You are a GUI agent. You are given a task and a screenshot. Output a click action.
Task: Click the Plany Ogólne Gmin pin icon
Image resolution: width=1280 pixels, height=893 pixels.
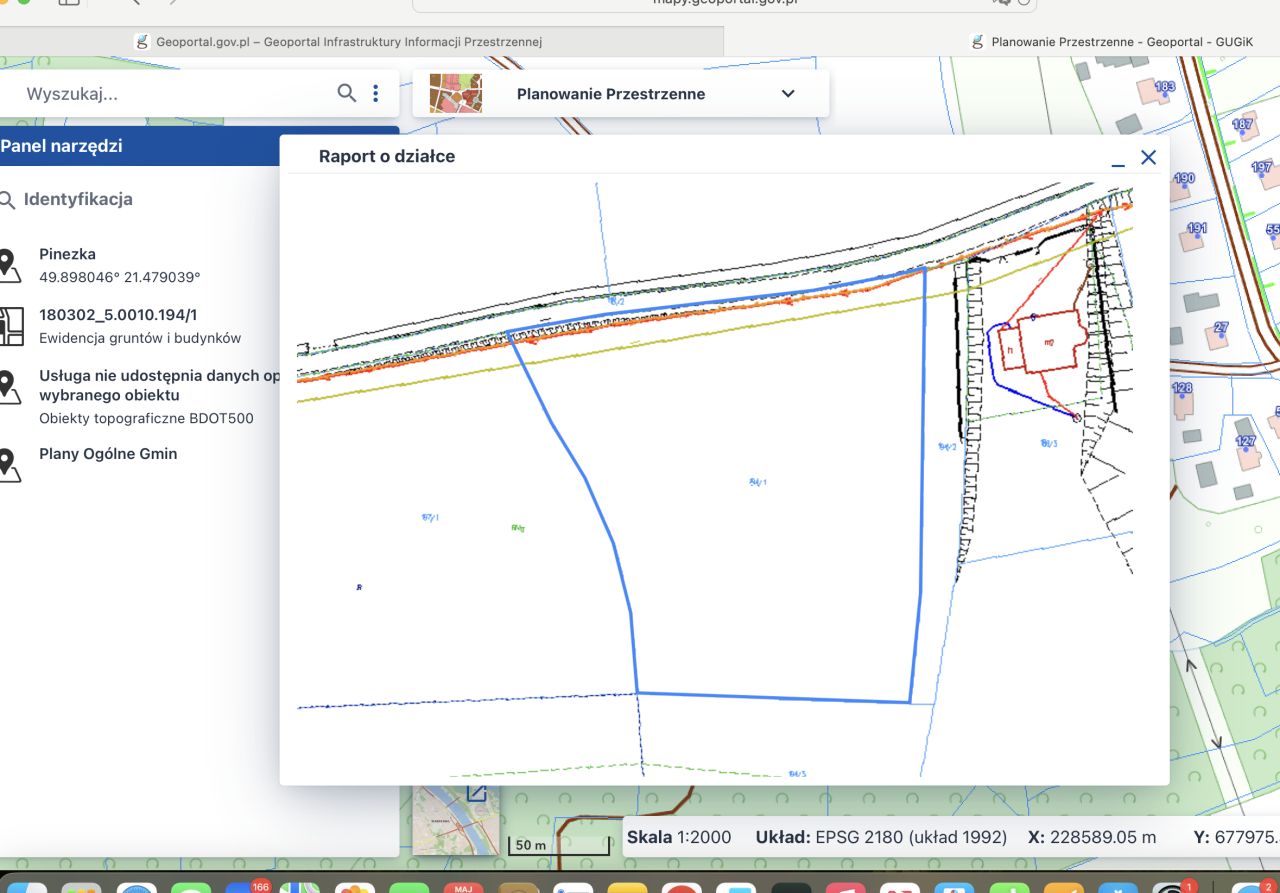[8, 465]
